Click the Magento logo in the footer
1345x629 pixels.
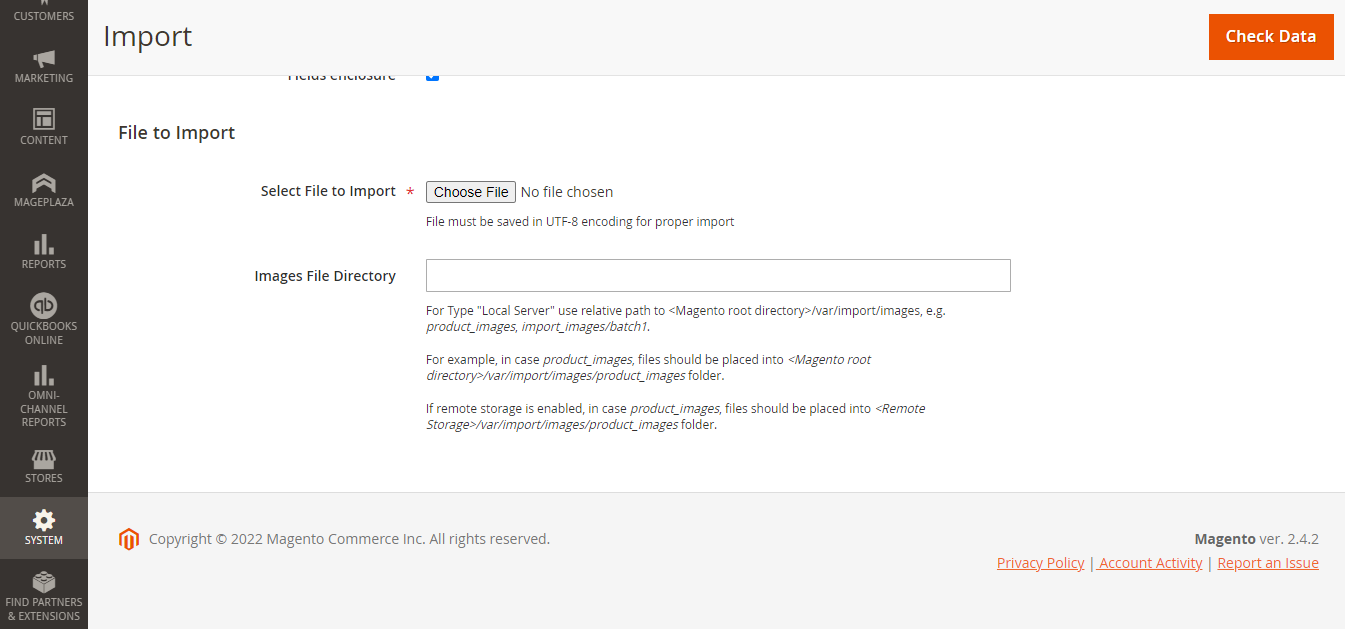(128, 538)
